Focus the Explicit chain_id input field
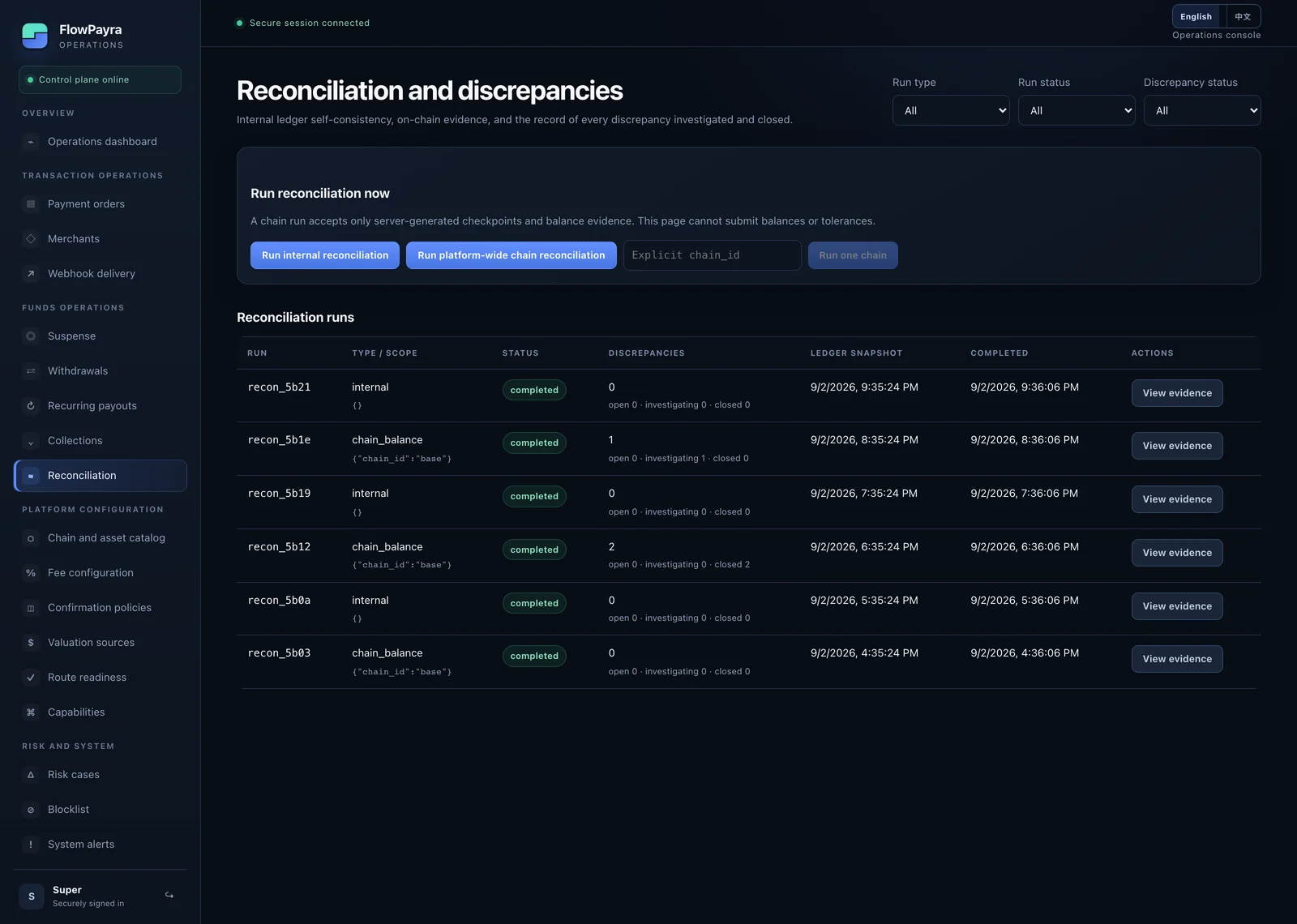Viewport: 1297px width, 924px height. pyautogui.click(x=713, y=255)
